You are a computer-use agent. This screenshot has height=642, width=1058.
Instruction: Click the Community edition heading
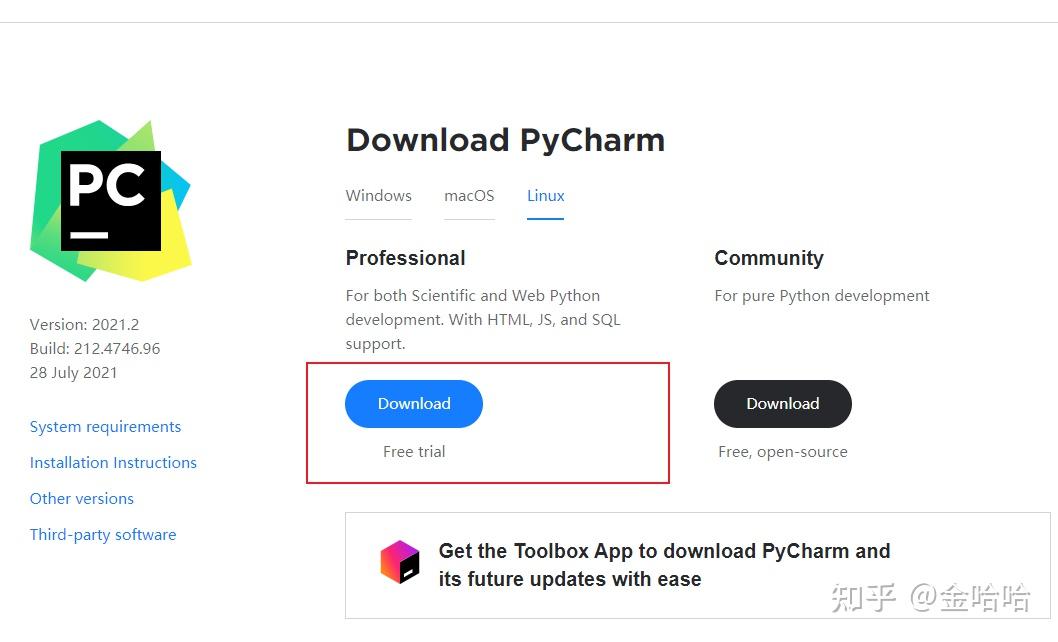[x=769, y=258]
